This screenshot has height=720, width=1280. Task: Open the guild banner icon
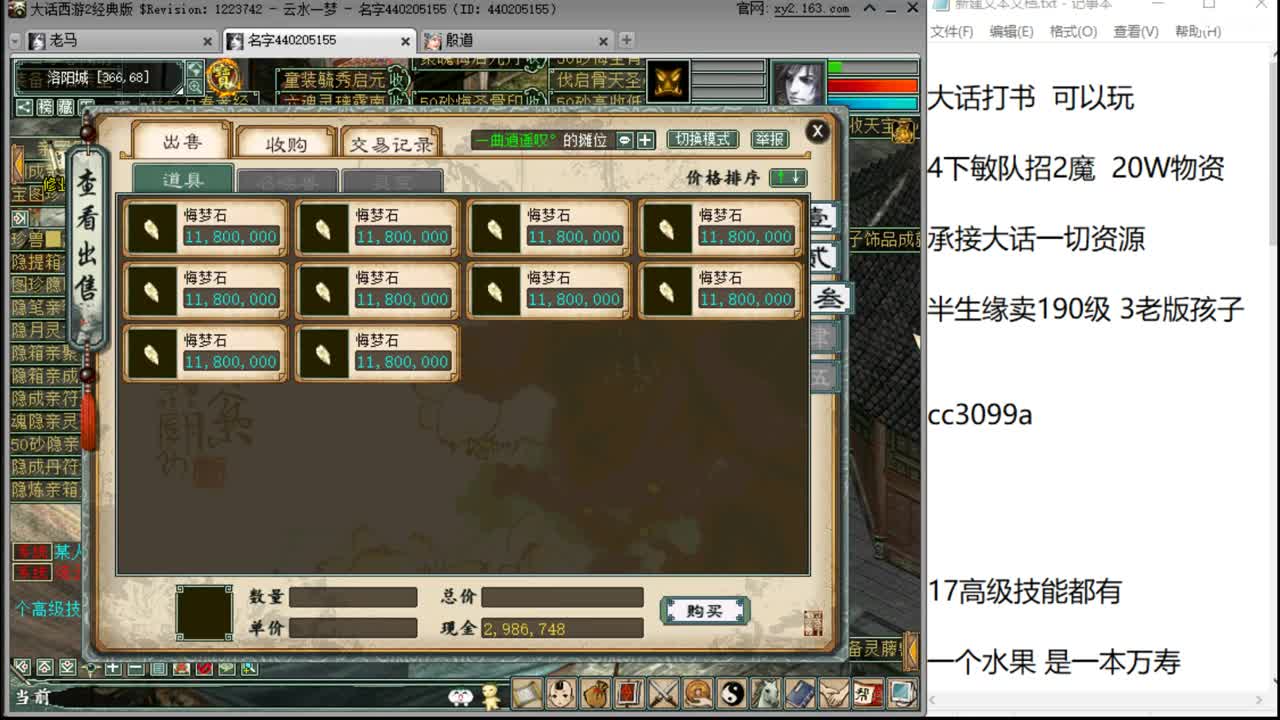tap(868, 693)
